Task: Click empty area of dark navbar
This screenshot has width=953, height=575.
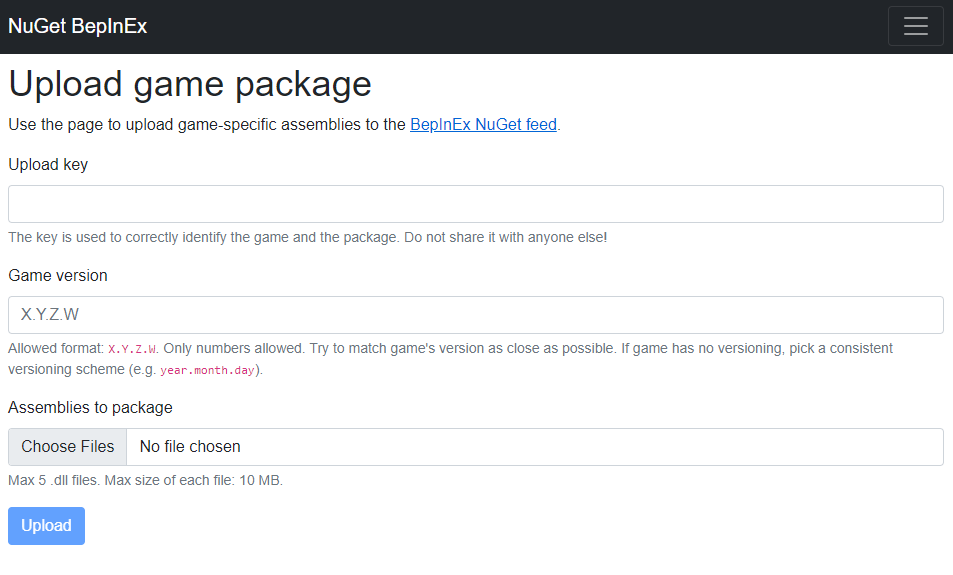Action: (500, 27)
